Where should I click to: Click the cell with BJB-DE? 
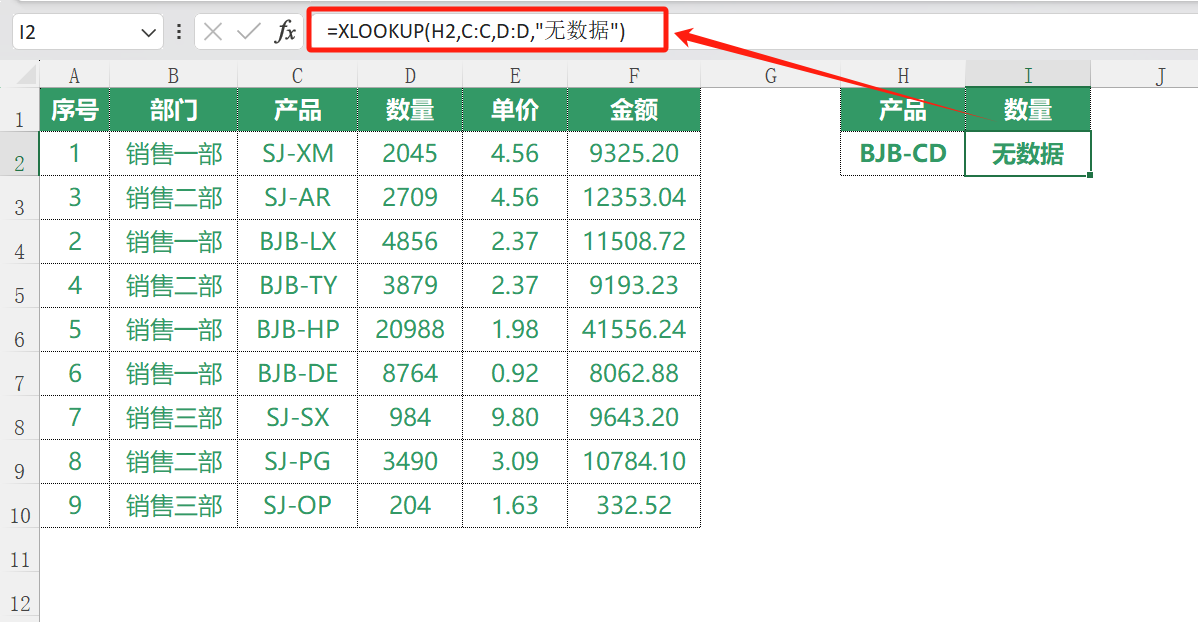(297, 374)
